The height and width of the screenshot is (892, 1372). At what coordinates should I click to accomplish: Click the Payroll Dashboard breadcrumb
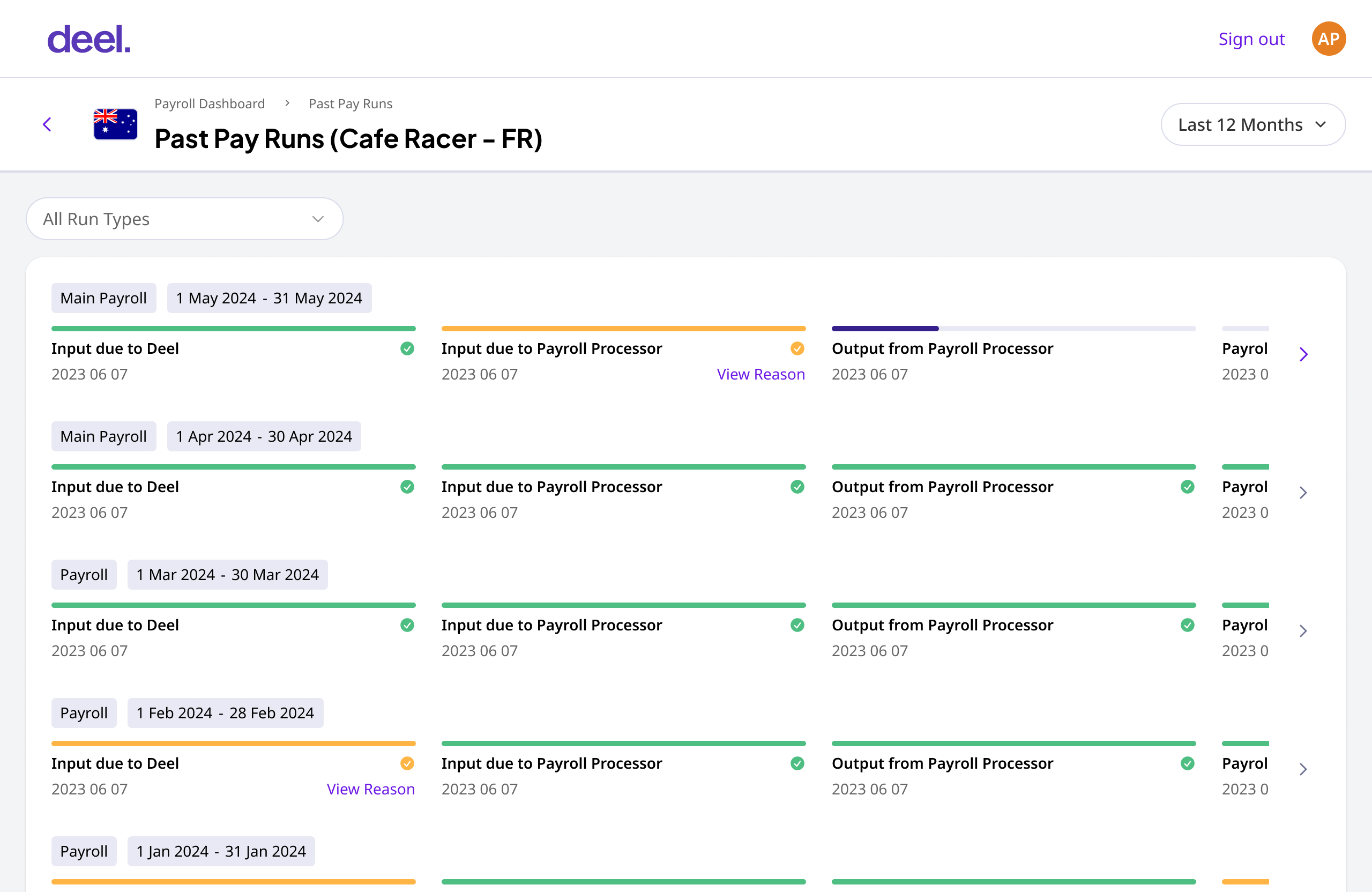coord(210,104)
